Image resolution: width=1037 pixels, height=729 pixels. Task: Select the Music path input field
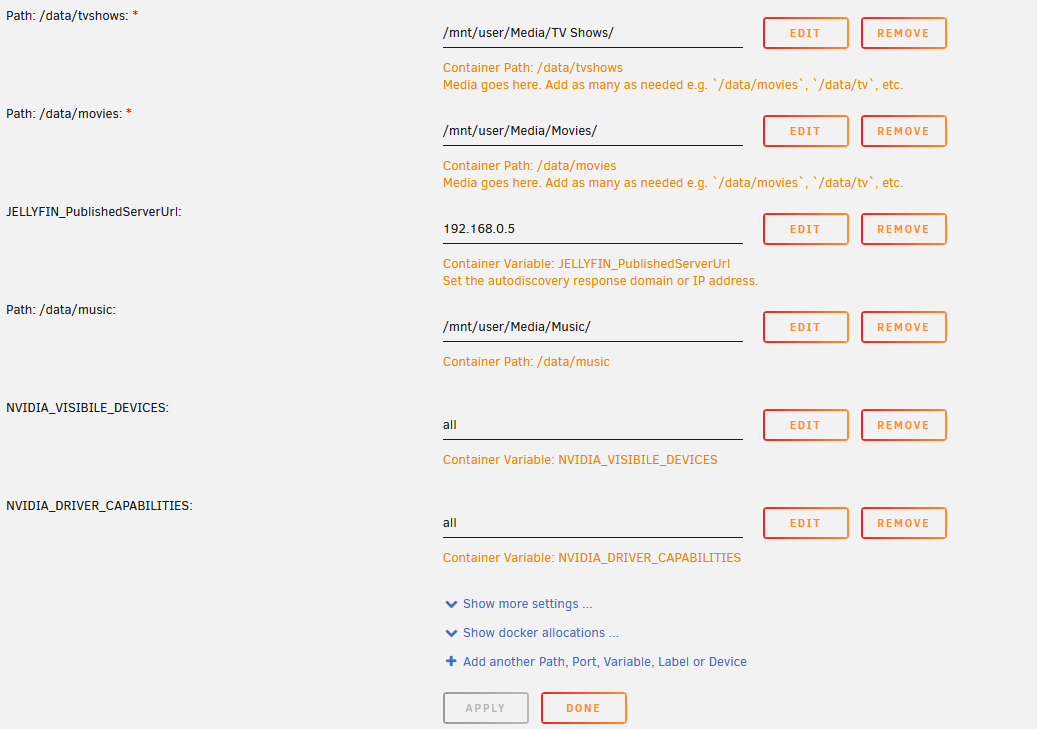click(x=592, y=327)
